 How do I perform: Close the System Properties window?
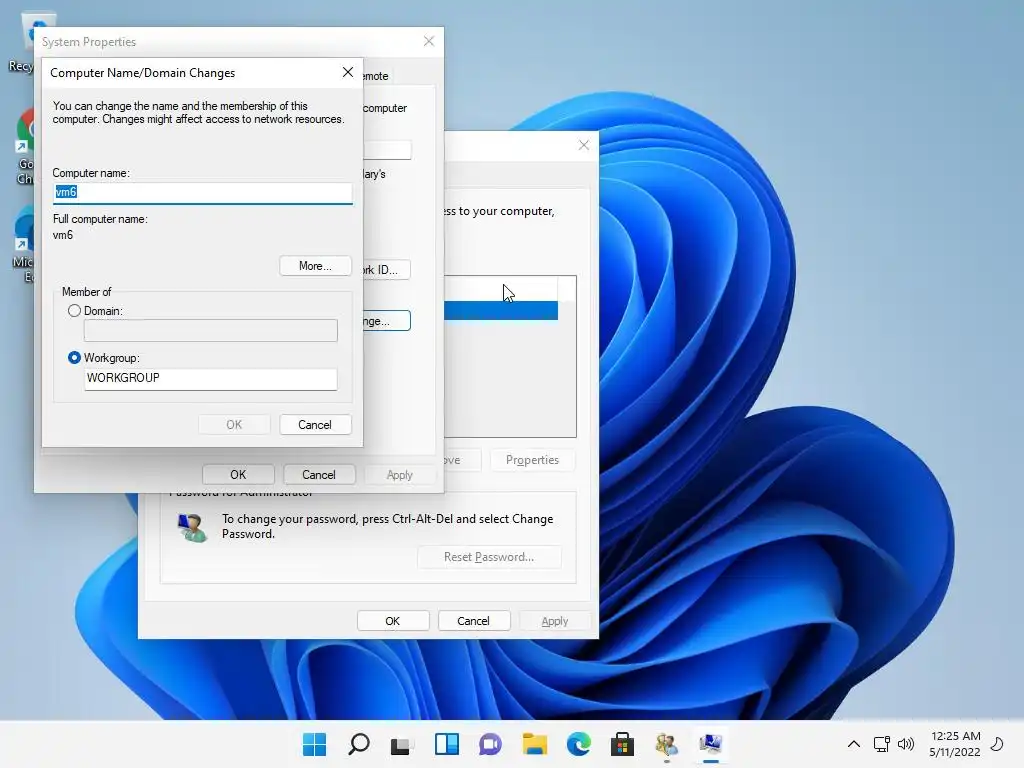tap(429, 41)
